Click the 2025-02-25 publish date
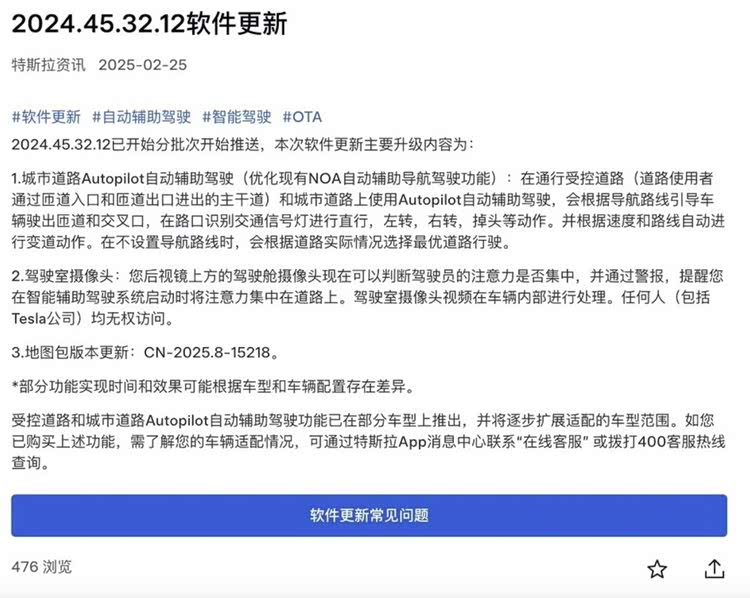Image resolution: width=750 pixels, height=598 pixels. pos(143,65)
